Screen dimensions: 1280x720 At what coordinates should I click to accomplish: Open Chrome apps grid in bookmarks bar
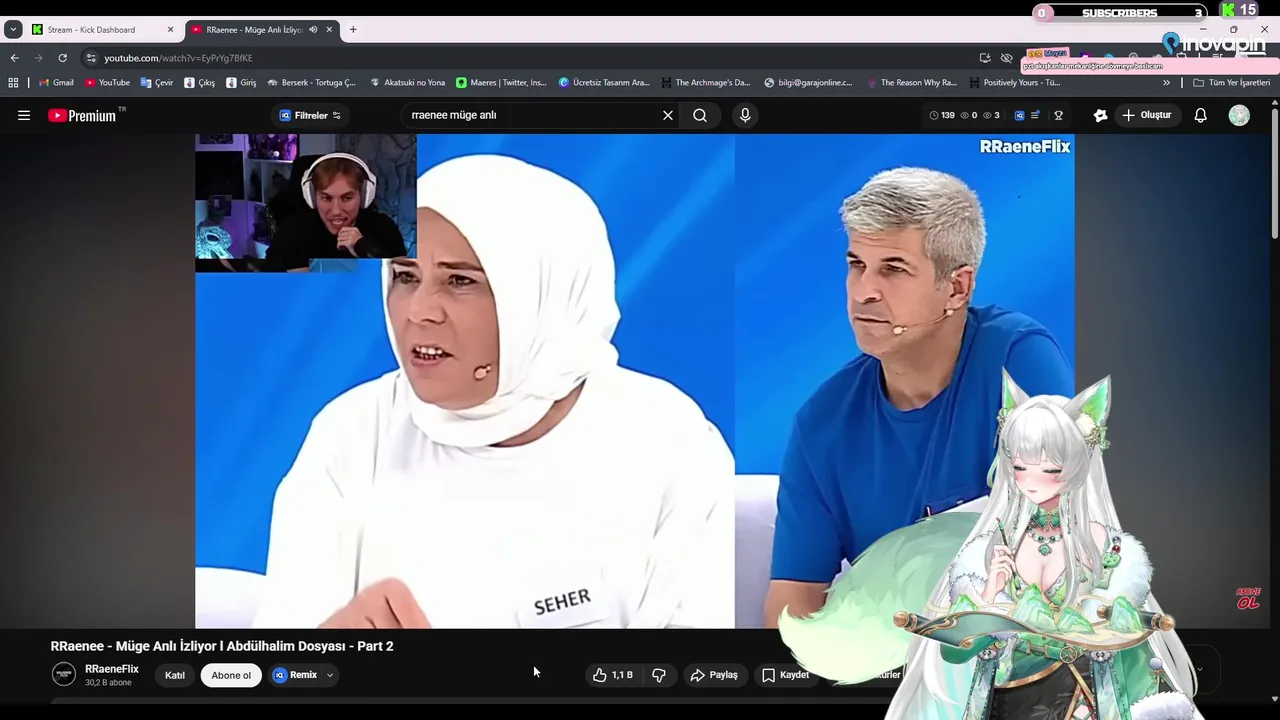pyautogui.click(x=13, y=83)
